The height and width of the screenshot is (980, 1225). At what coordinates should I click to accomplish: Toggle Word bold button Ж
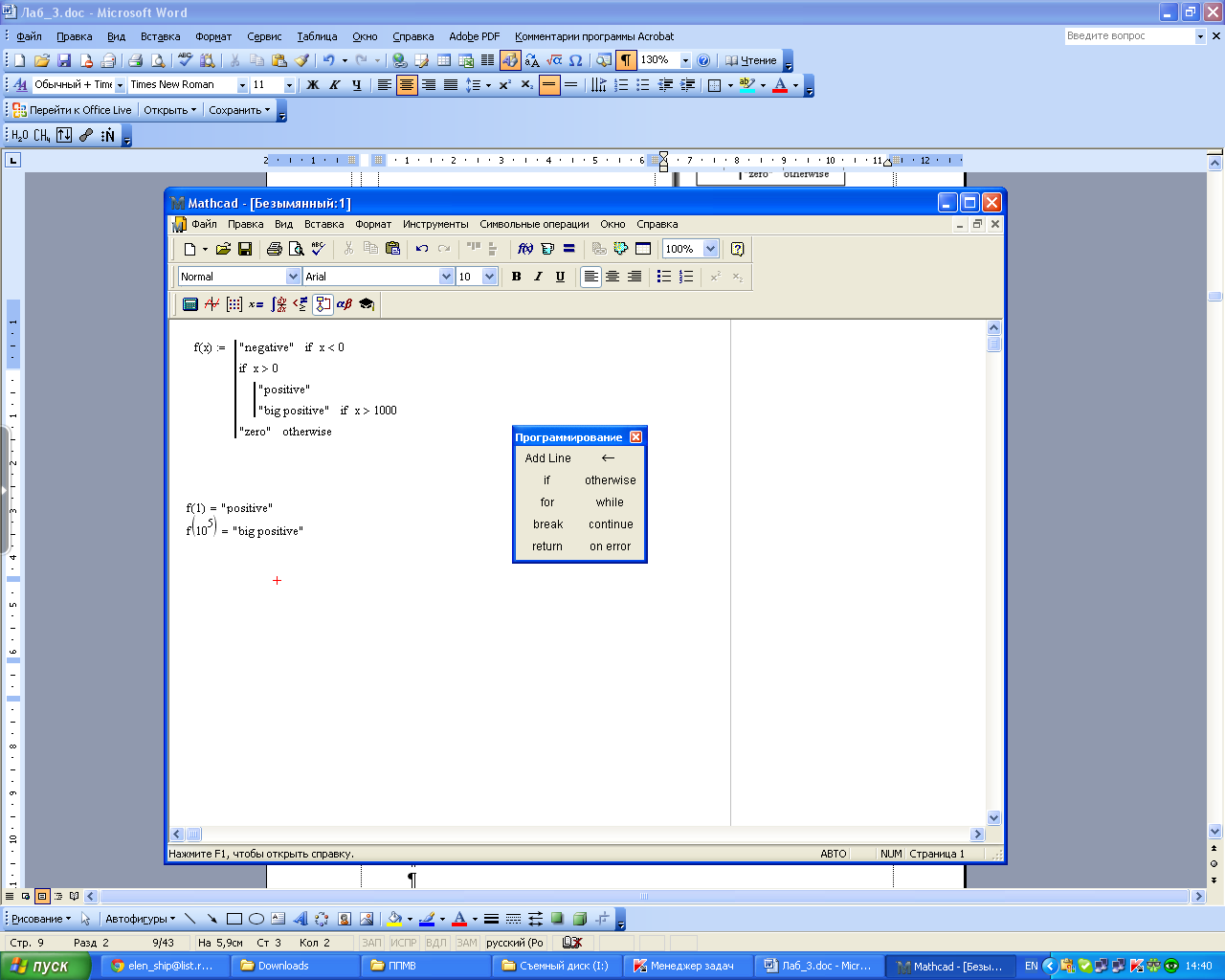point(313,85)
